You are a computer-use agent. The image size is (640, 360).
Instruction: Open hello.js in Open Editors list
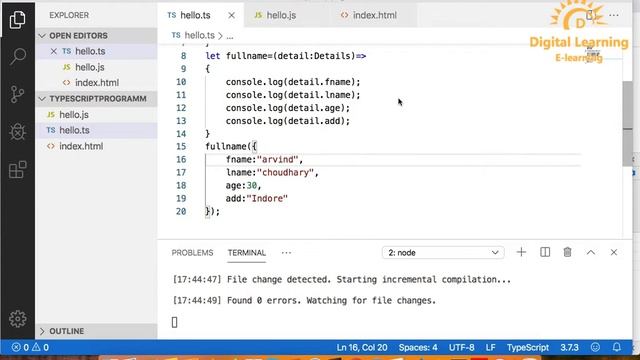[x=96, y=67]
